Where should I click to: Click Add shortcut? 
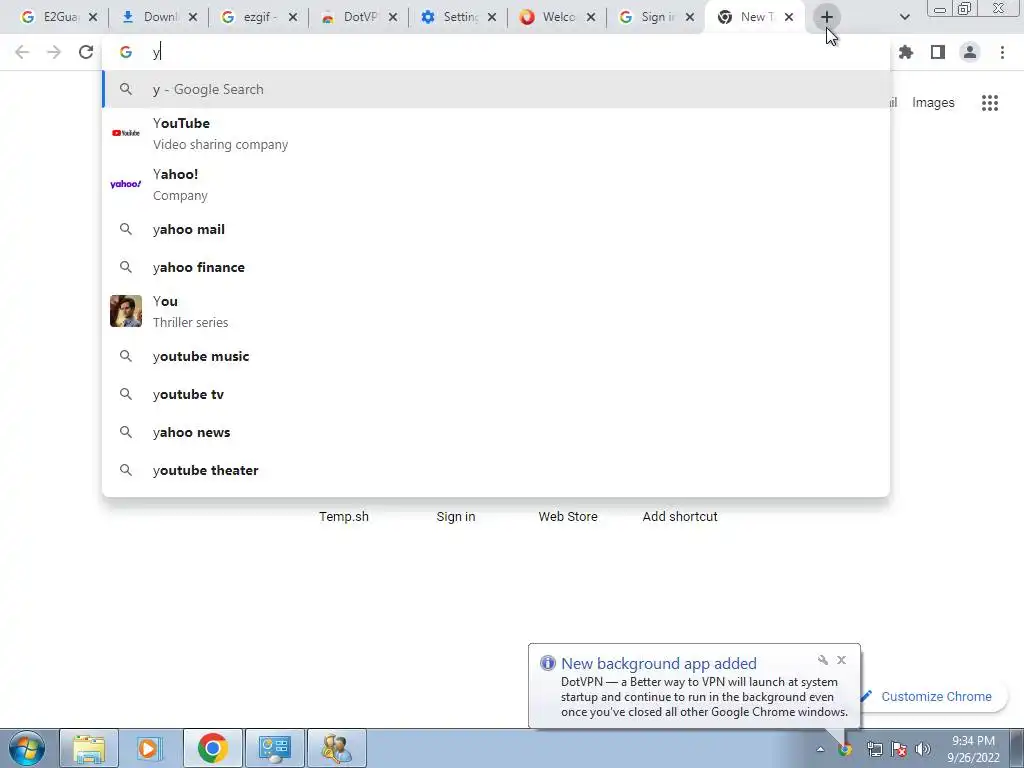coord(680,517)
